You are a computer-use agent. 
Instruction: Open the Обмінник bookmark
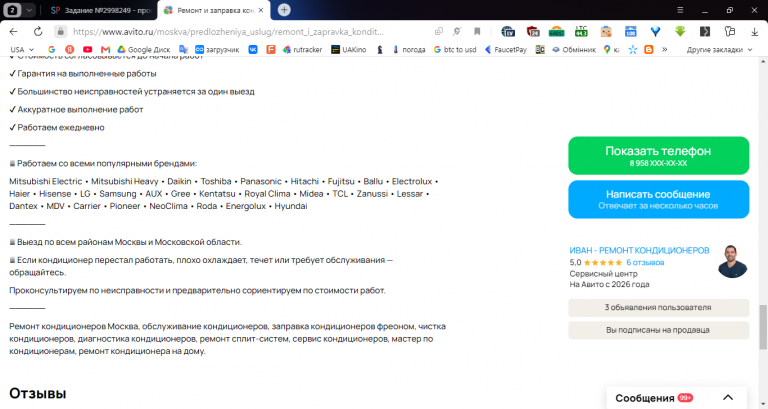(574, 49)
